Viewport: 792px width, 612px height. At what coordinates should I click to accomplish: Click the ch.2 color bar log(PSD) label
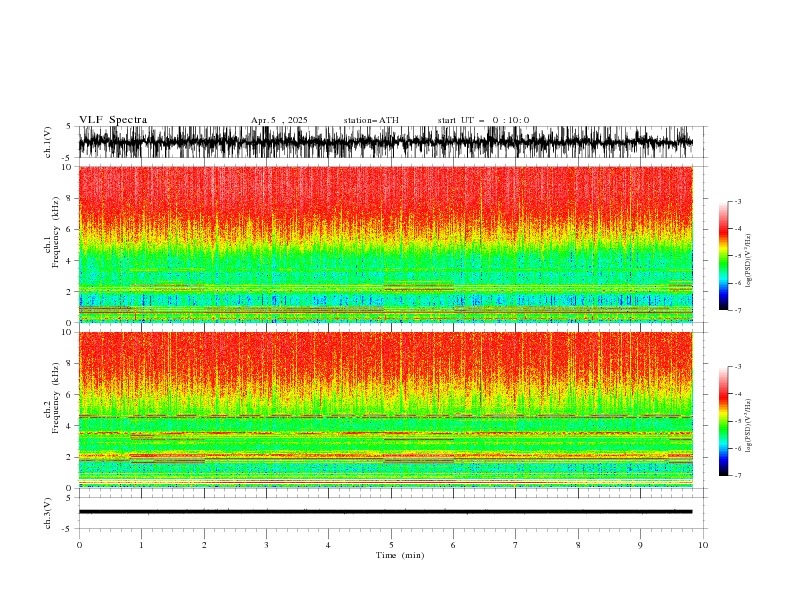(748, 426)
